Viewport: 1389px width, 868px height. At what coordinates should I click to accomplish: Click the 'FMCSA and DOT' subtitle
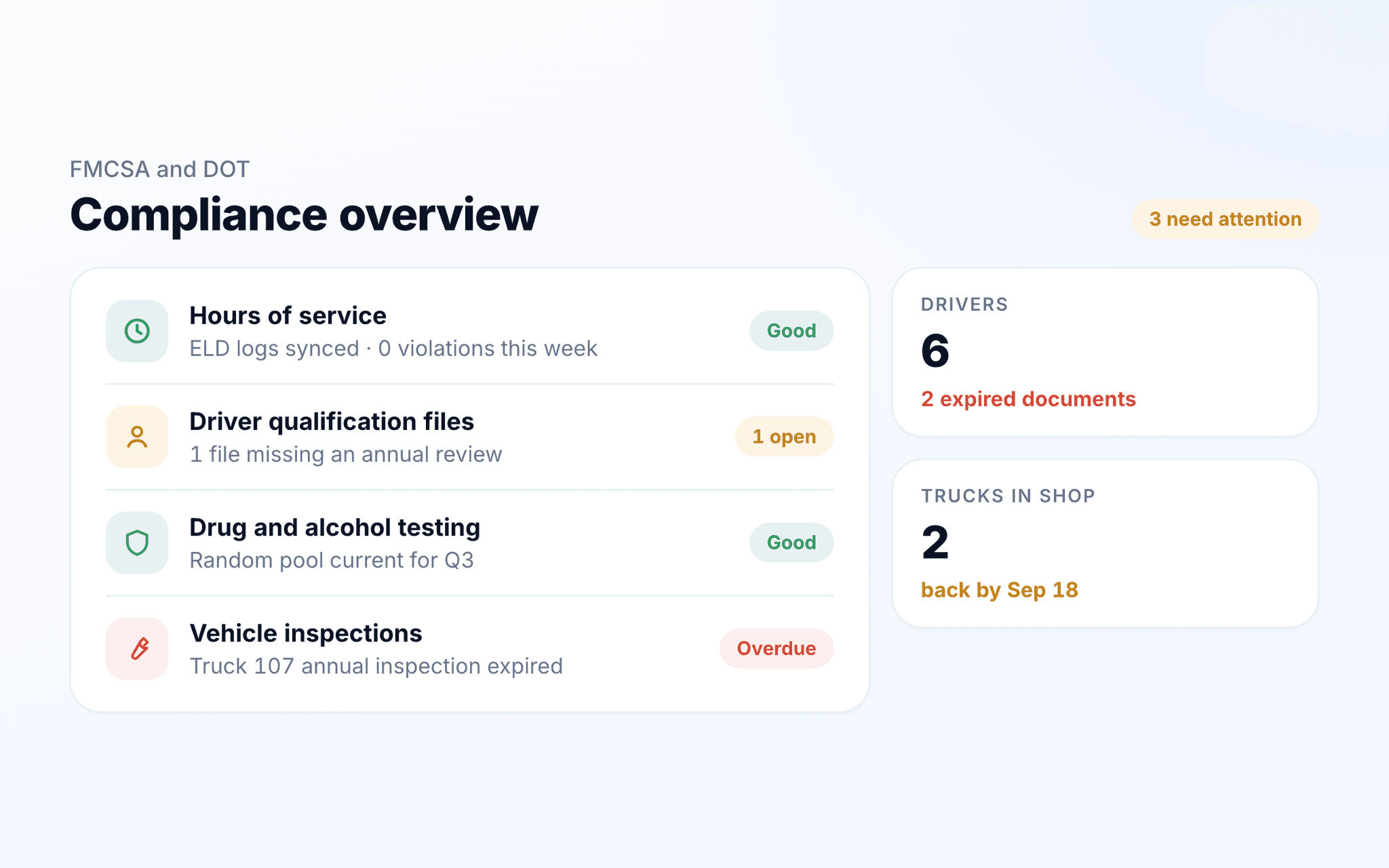pos(160,169)
